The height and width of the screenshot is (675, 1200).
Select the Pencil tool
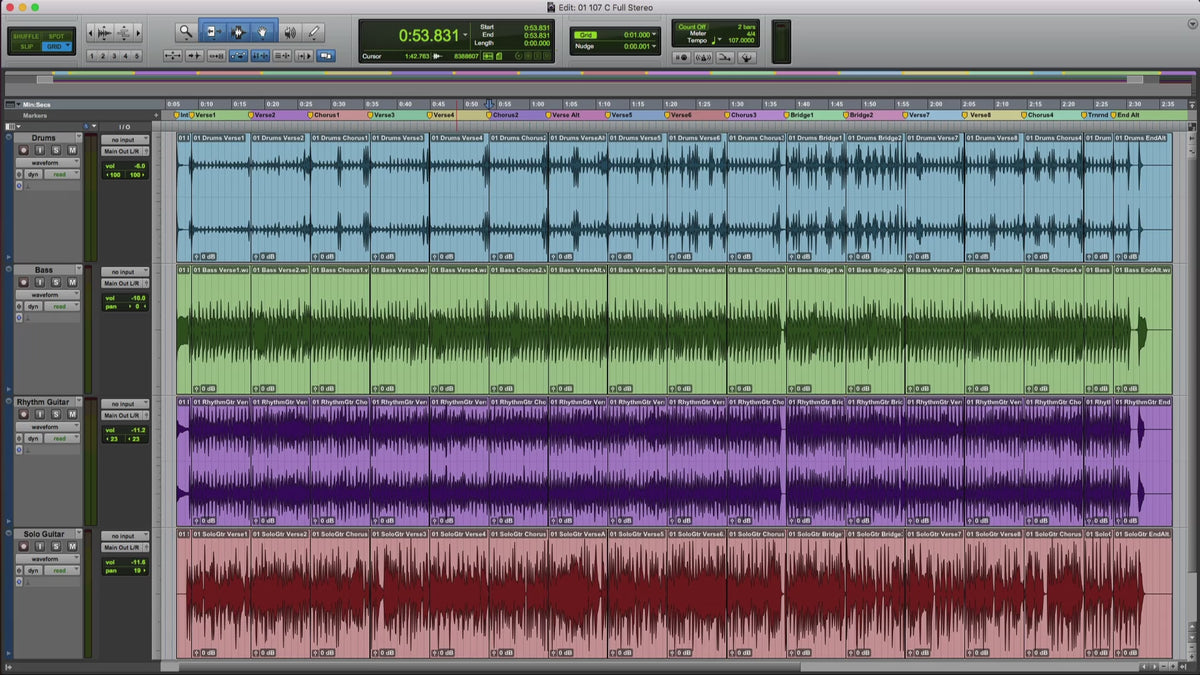(314, 32)
